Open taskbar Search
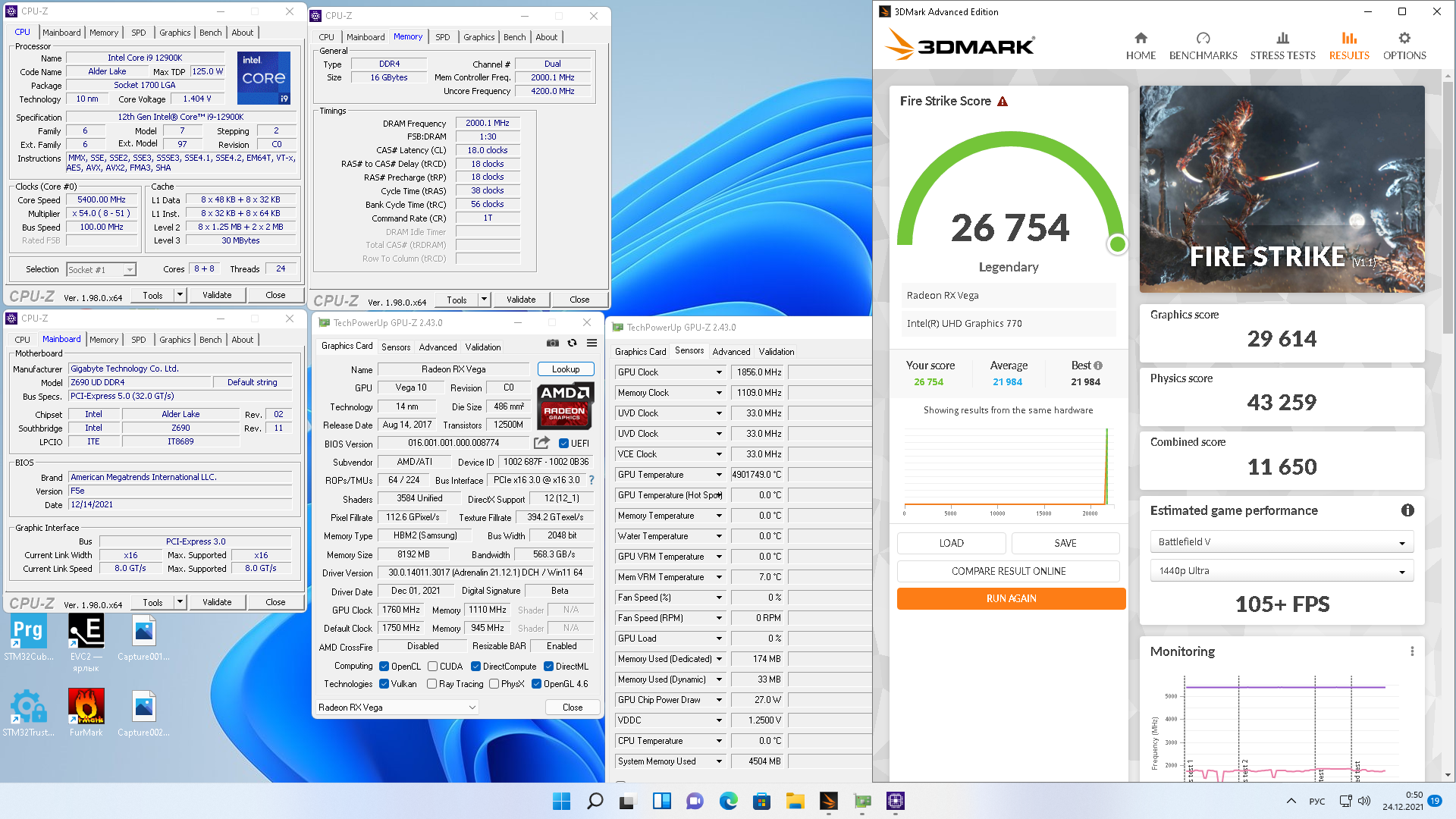The width and height of the screenshot is (1456, 819). point(595,801)
